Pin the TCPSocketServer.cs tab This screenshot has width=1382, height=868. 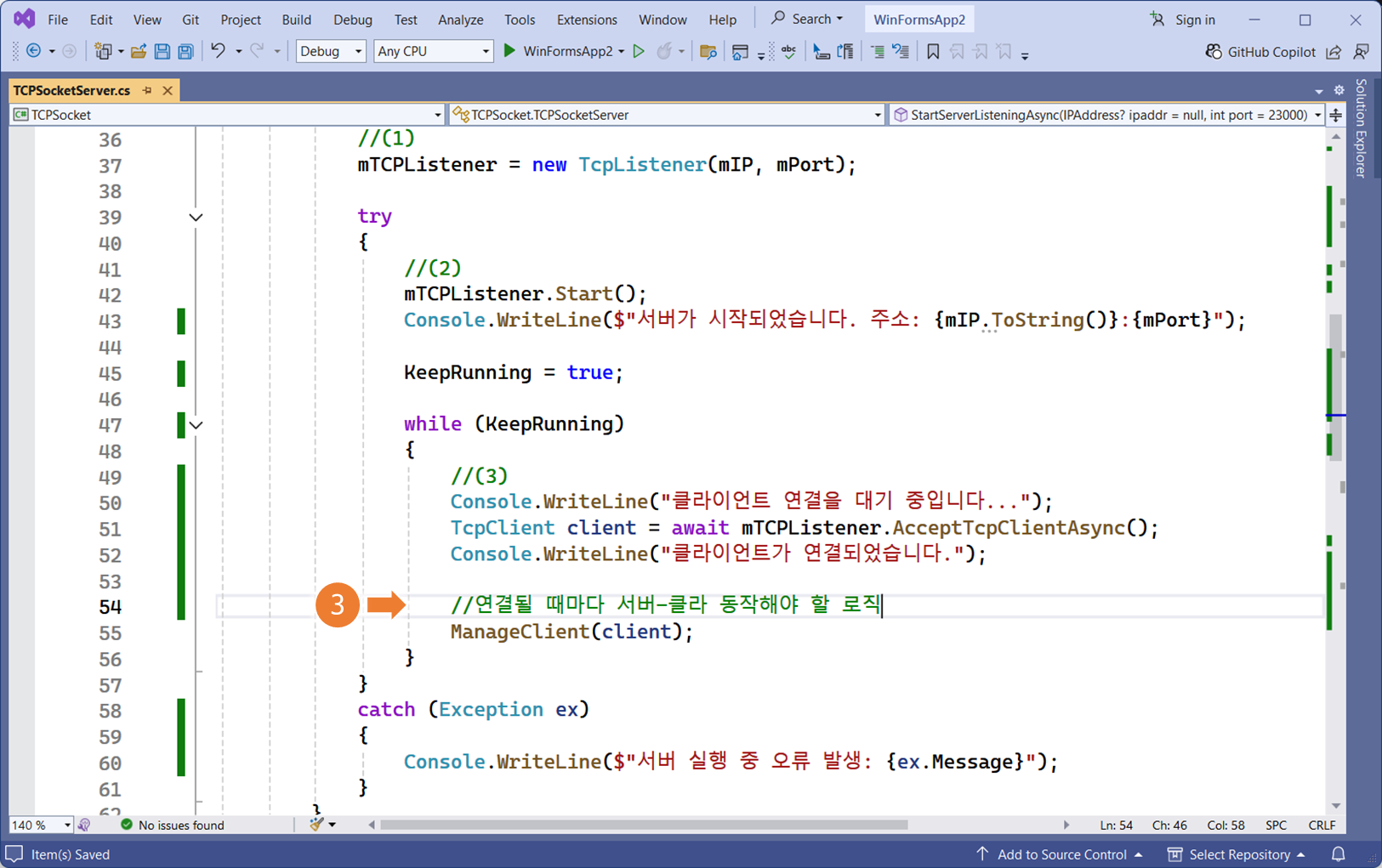point(147,90)
